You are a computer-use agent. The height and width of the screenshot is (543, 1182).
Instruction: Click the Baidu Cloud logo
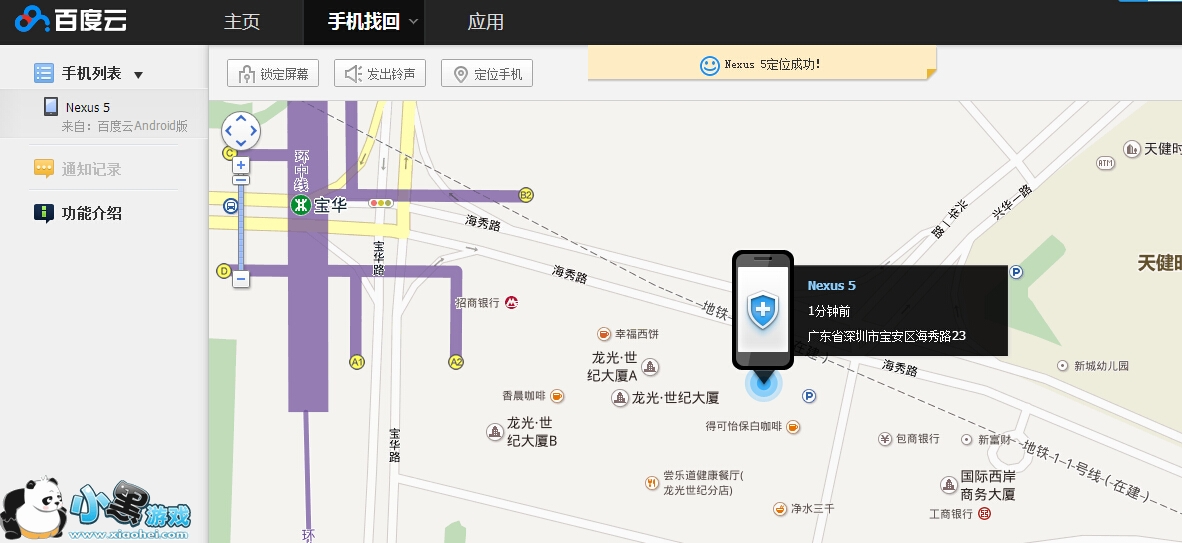71,19
